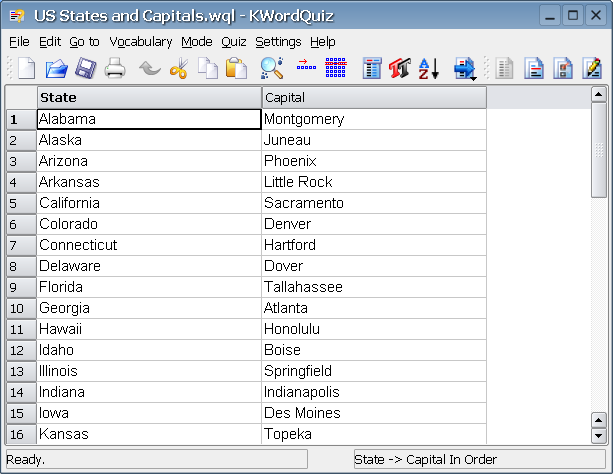The width and height of the screenshot is (613, 474).
Task: Select the Idaho cell
Action: tap(149, 350)
